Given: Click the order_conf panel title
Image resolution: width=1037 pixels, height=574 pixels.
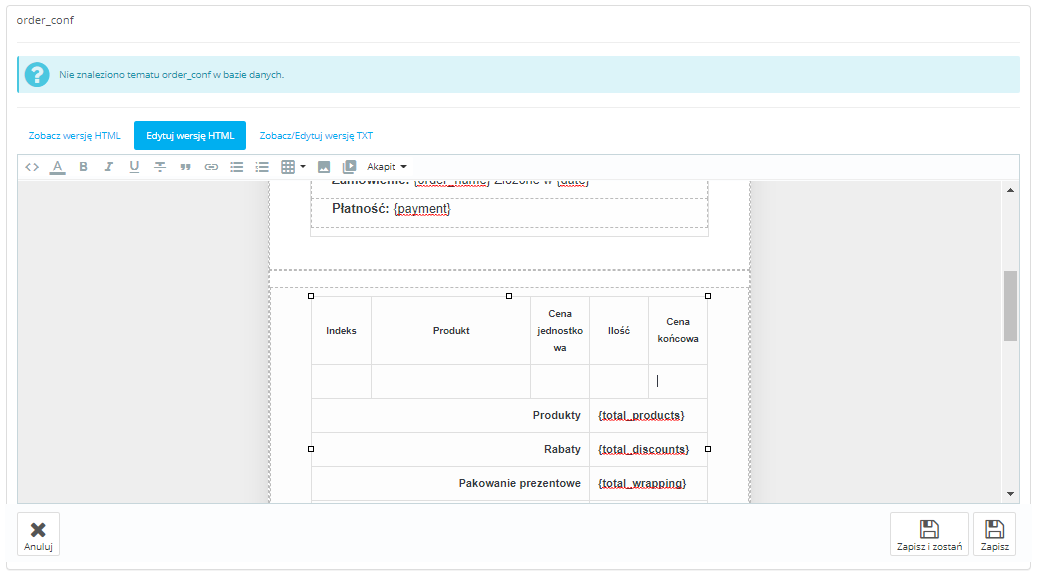Looking at the screenshot, I should pos(45,20).
